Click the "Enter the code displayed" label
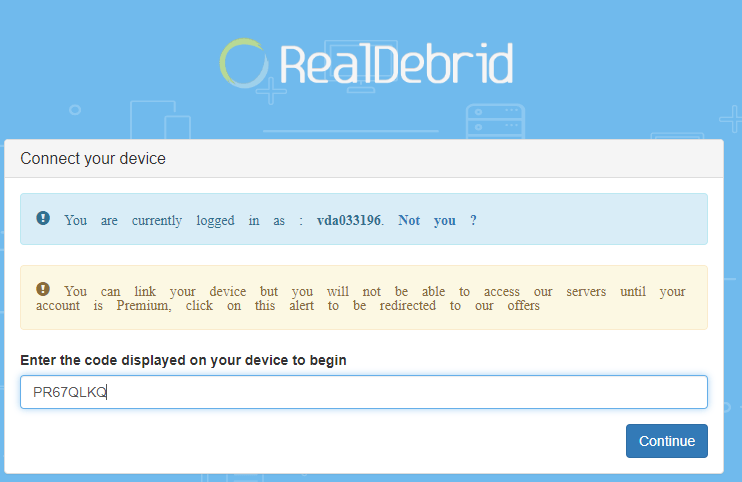 click(183, 360)
